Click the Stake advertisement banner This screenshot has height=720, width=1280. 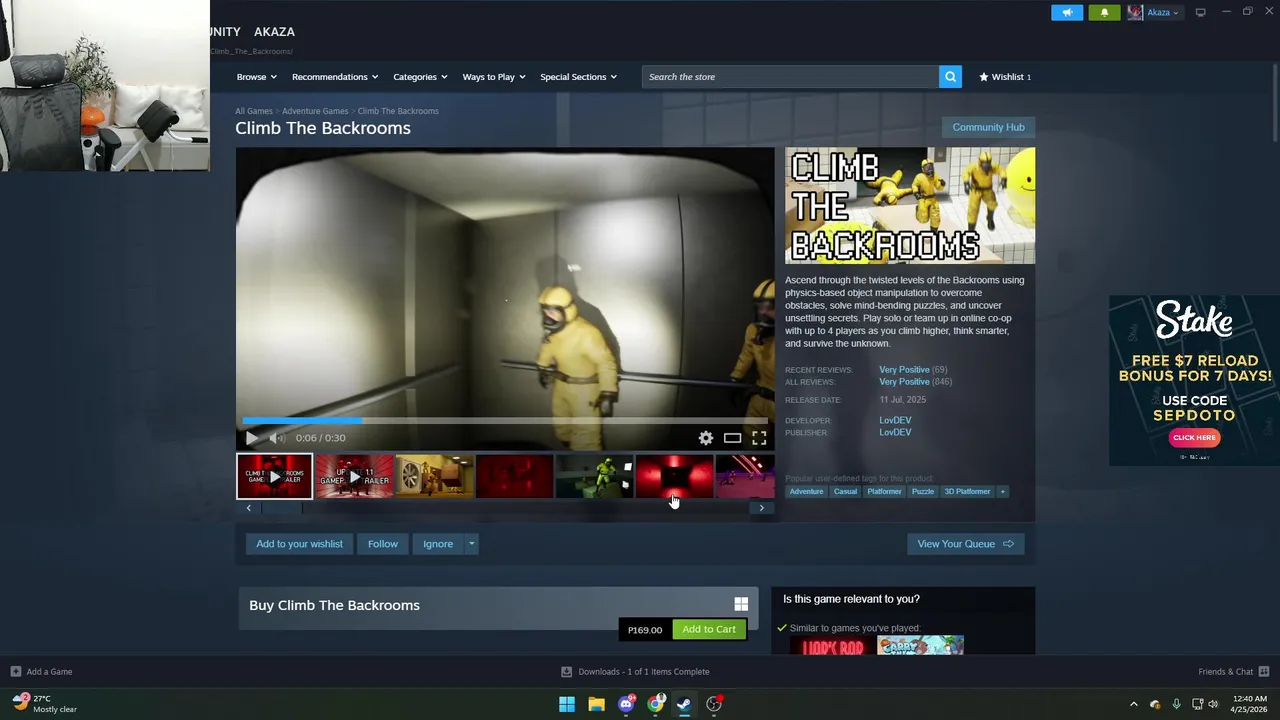1194,380
